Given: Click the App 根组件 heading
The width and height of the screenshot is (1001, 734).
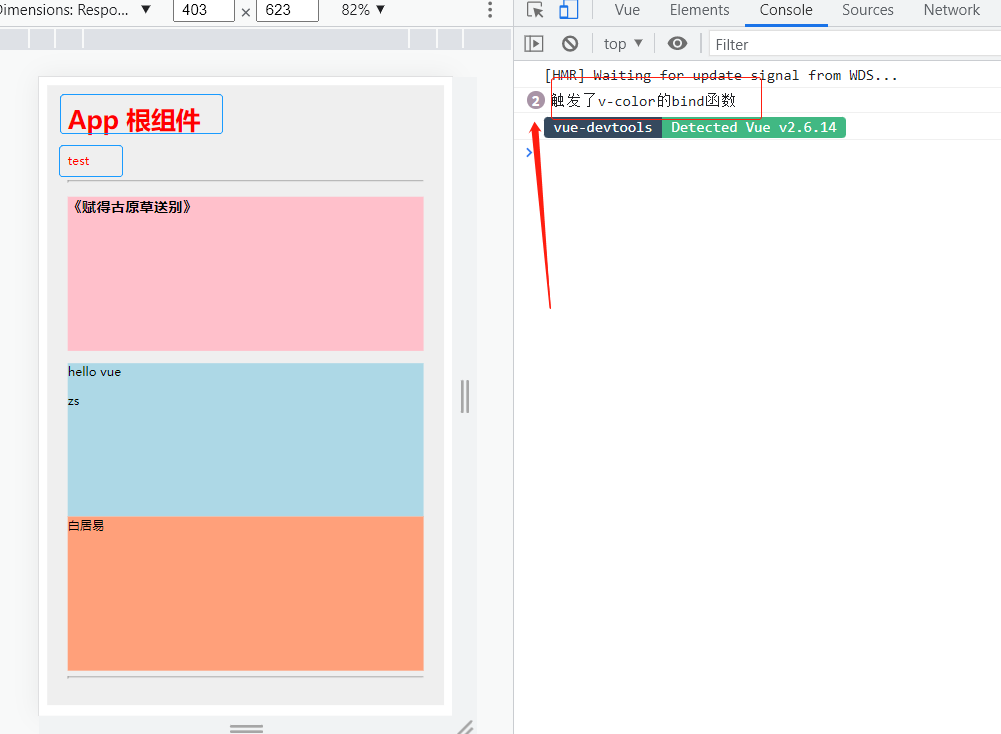Looking at the screenshot, I should pyautogui.click(x=134, y=120).
